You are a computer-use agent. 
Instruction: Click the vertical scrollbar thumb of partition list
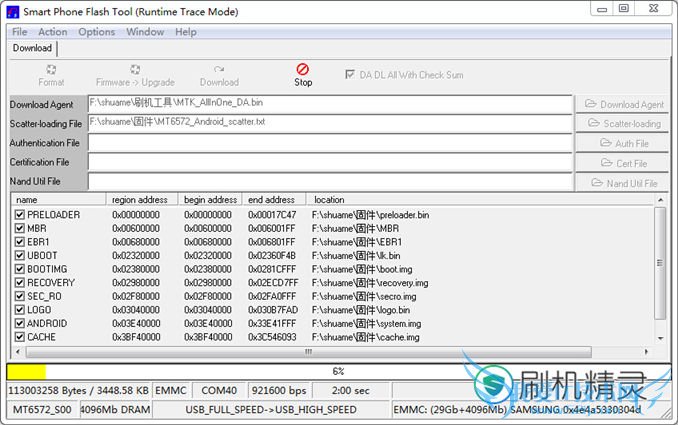point(660,263)
